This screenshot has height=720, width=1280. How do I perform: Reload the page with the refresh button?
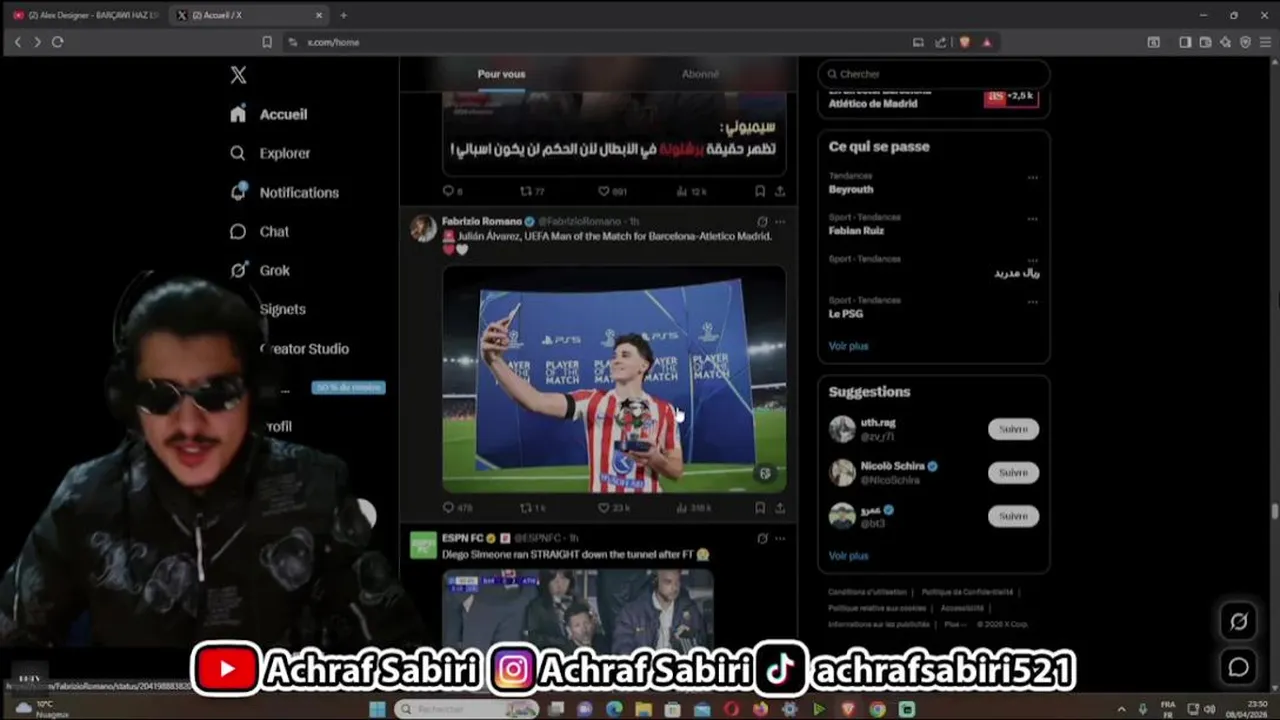[x=57, y=42]
